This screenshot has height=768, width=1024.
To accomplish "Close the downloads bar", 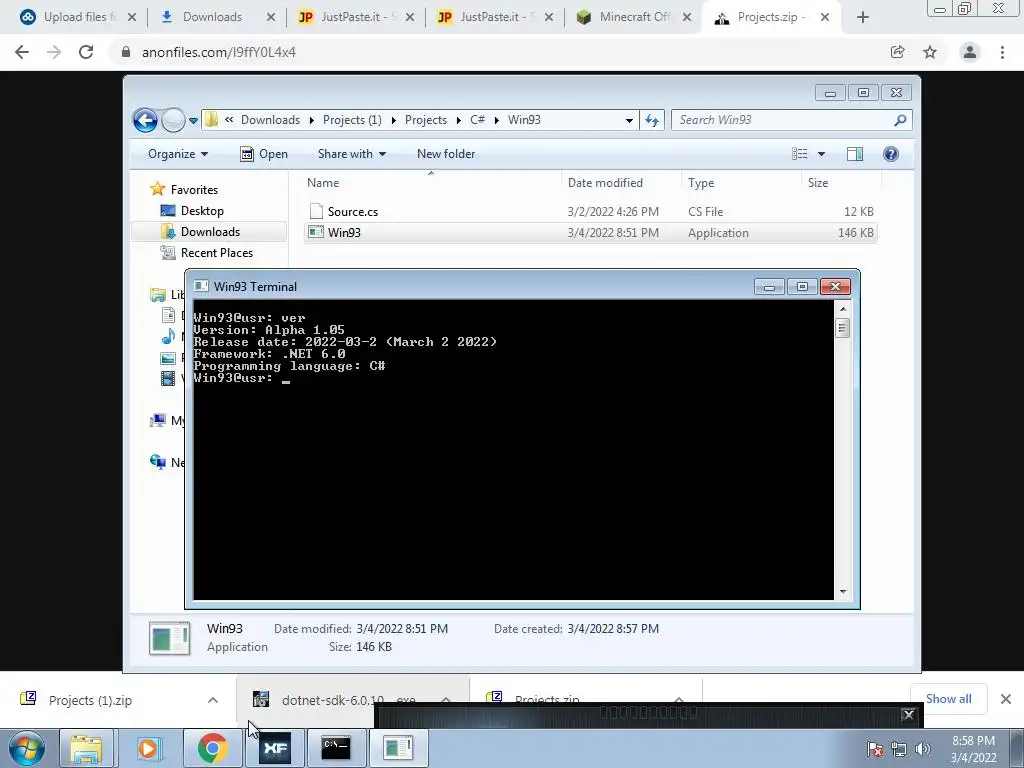I will click(1006, 699).
